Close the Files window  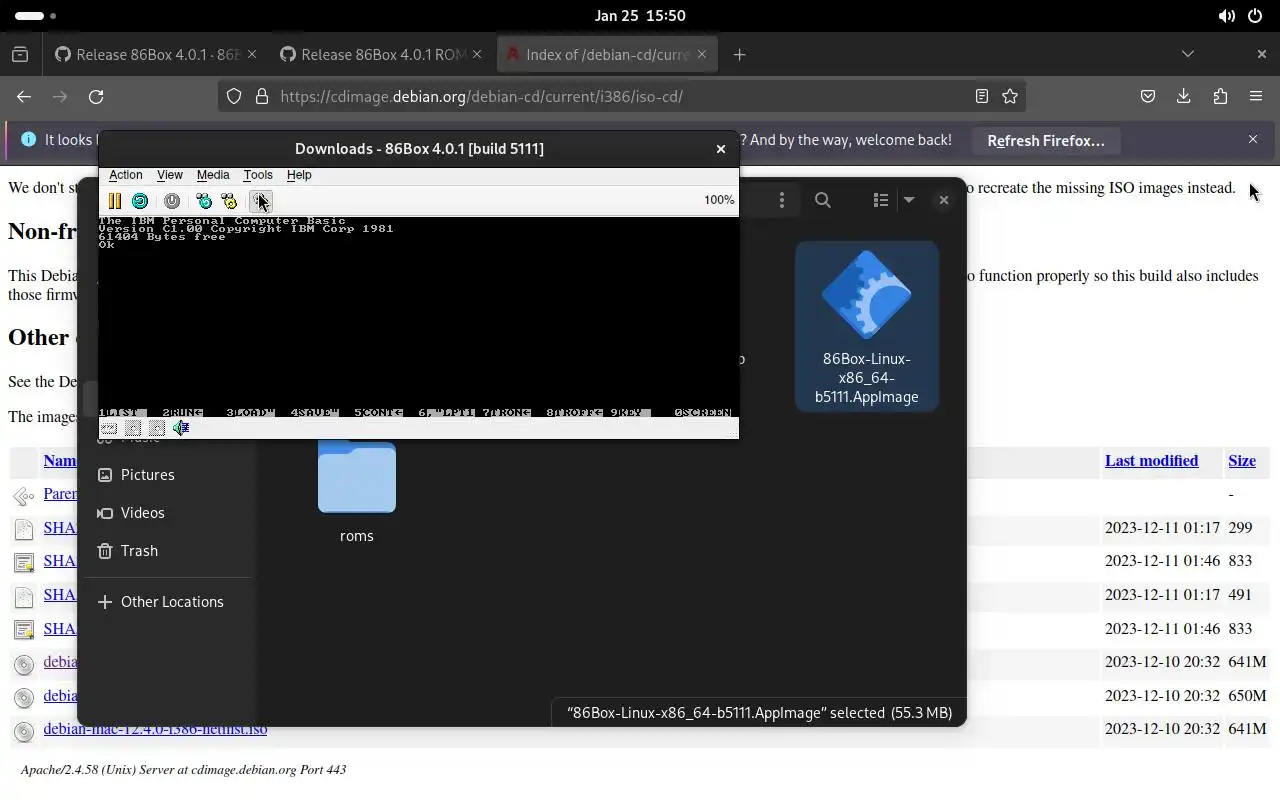click(x=943, y=201)
